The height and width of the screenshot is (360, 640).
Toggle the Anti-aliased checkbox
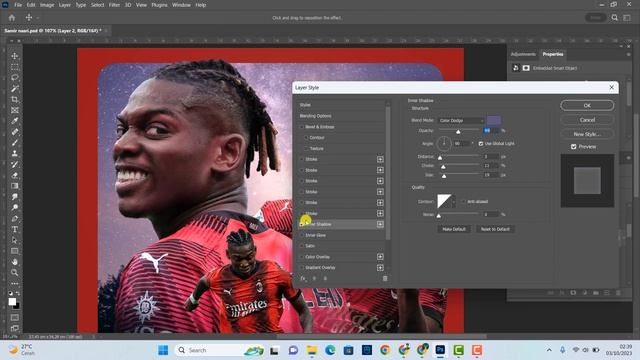[463, 202]
